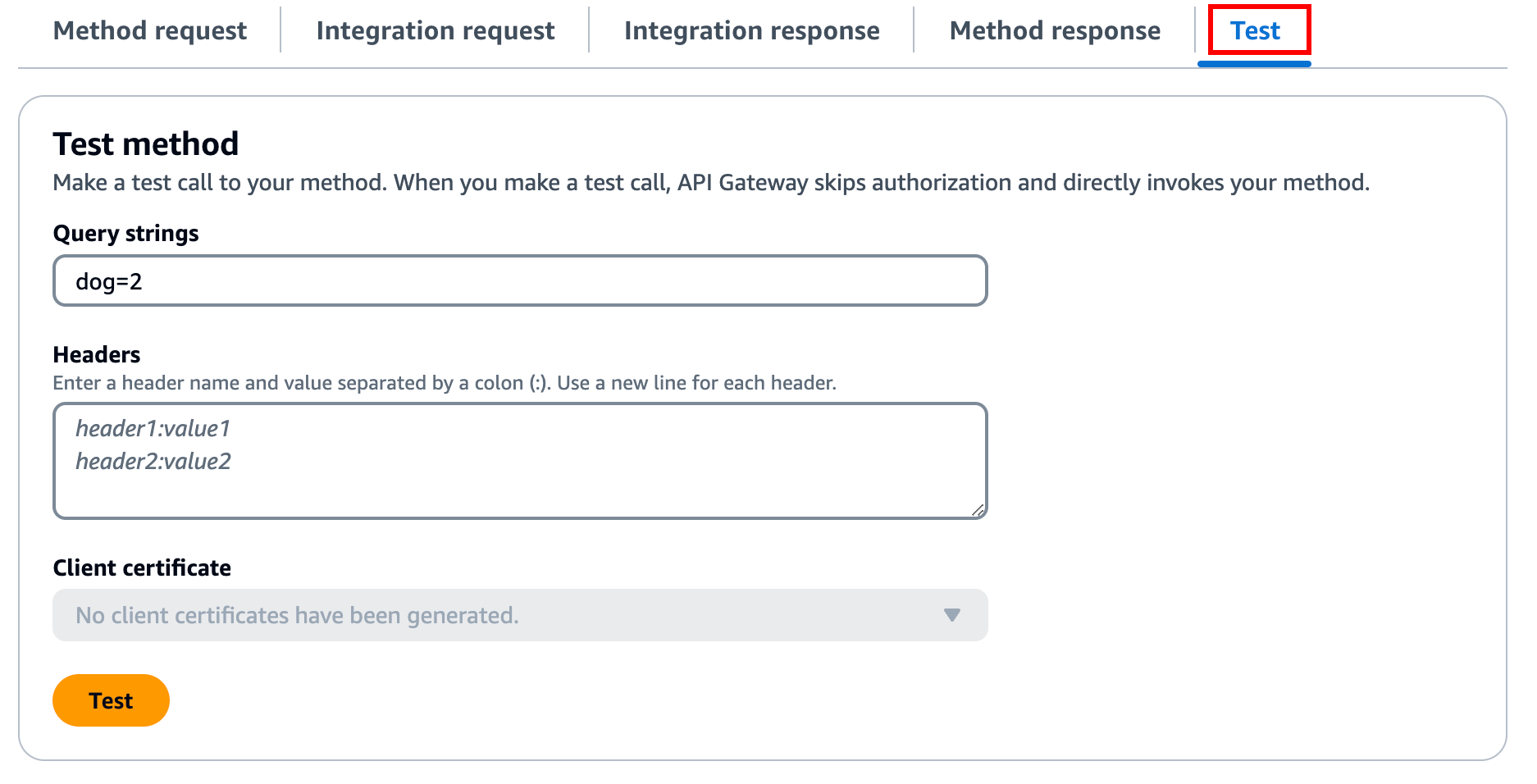Screen dimensions: 1537x784
Task: Select the dog=2 query string text
Action: pyautogui.click(x=107, y=280)
